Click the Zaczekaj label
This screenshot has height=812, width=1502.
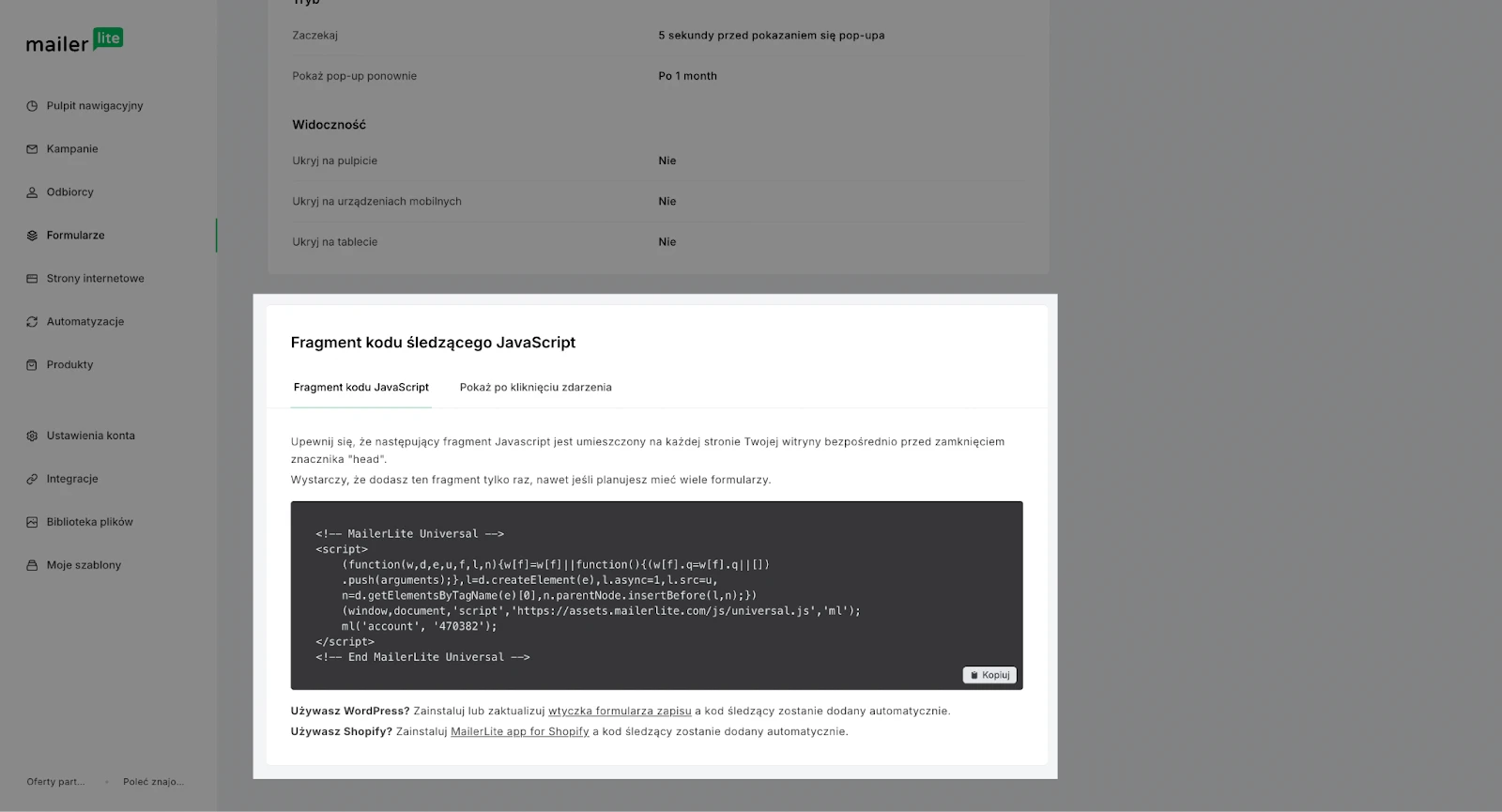pos(314,36)
